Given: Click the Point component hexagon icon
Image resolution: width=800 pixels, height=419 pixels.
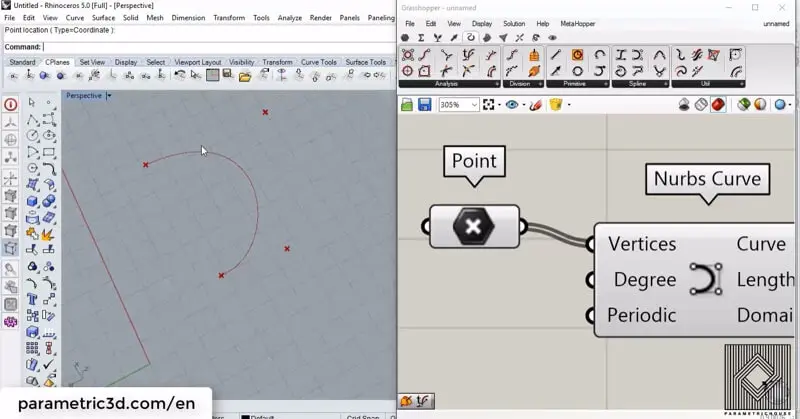Looking at the screenshot, I should click(473, 227).
